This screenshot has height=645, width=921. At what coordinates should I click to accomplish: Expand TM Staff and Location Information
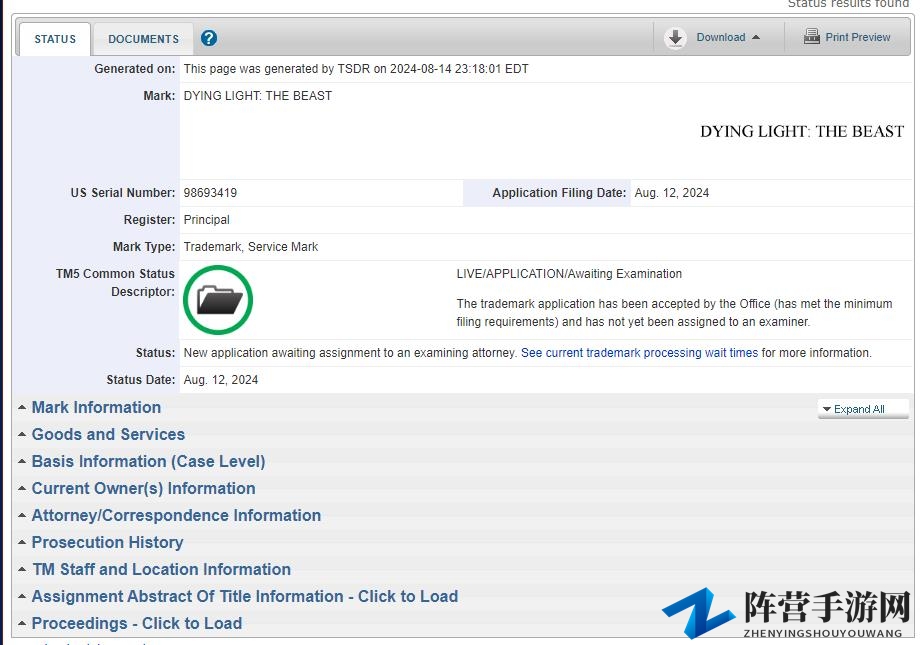[162, 569]
